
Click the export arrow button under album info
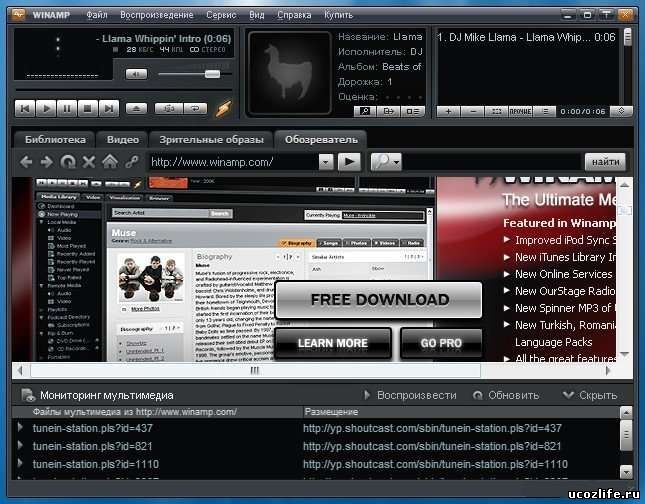pyautogui.click(x=389, y=111)
